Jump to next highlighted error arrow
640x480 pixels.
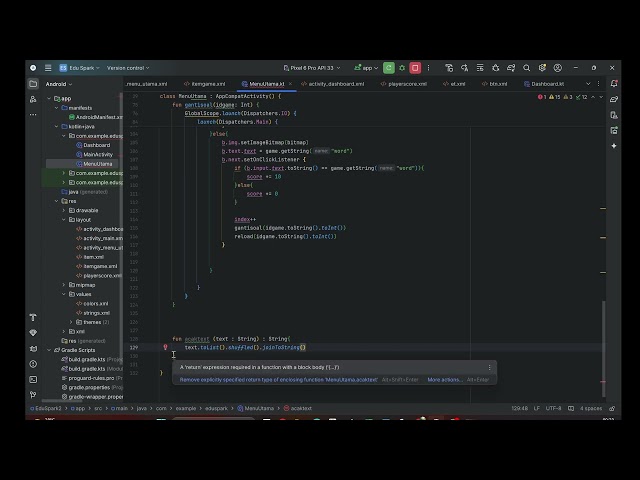(601, 97)
